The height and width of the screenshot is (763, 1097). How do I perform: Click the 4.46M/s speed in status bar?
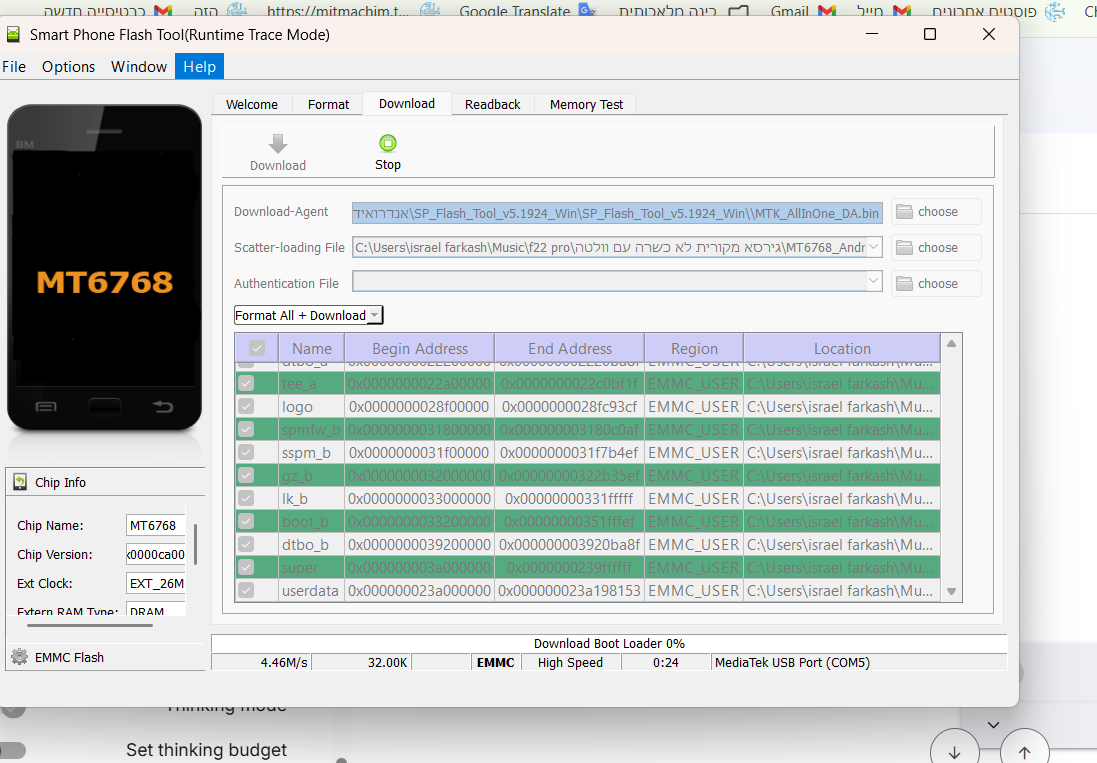tap(261, 662)
